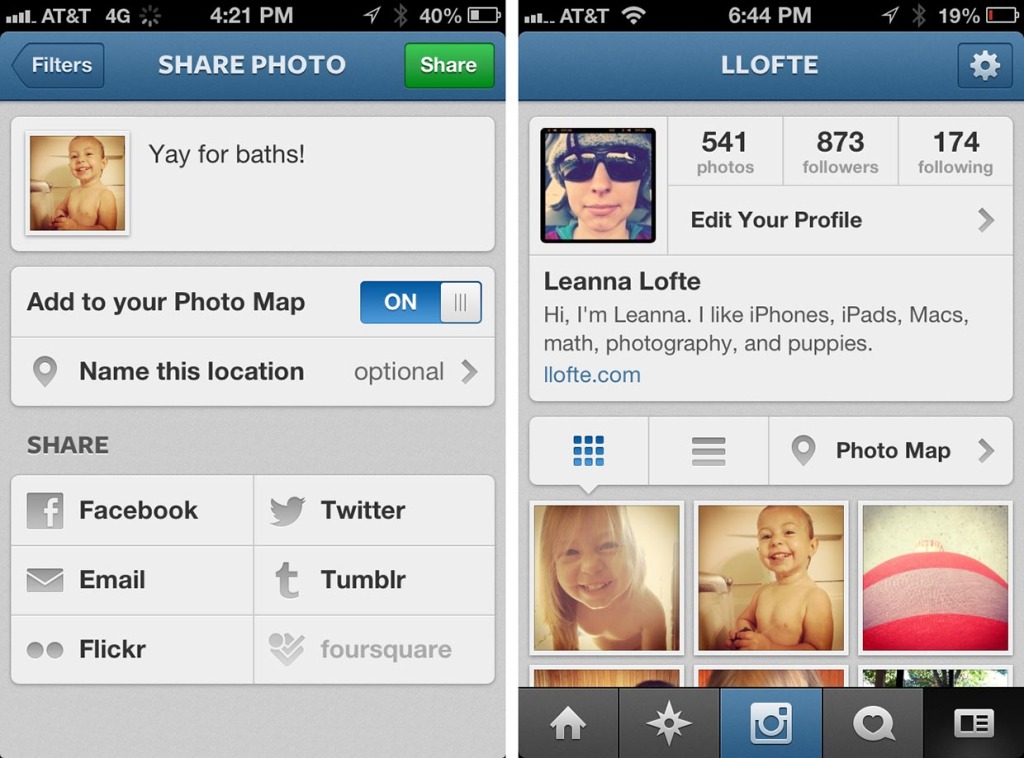Go to the Home feed tab icon

(568, 723)
